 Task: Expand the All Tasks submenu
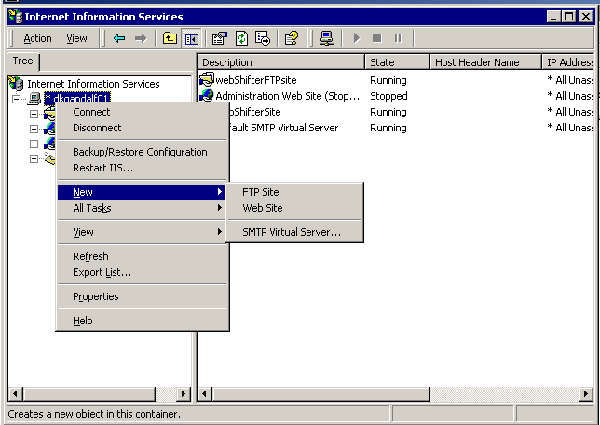point(142,208)
